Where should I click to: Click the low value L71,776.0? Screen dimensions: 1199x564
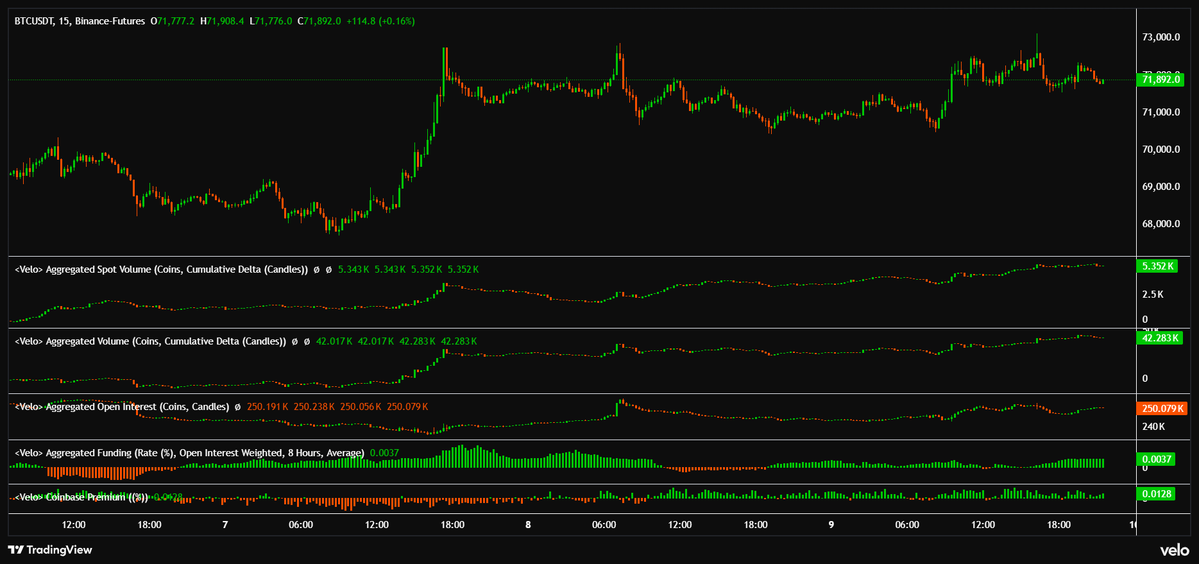click(x=271, y=21)
